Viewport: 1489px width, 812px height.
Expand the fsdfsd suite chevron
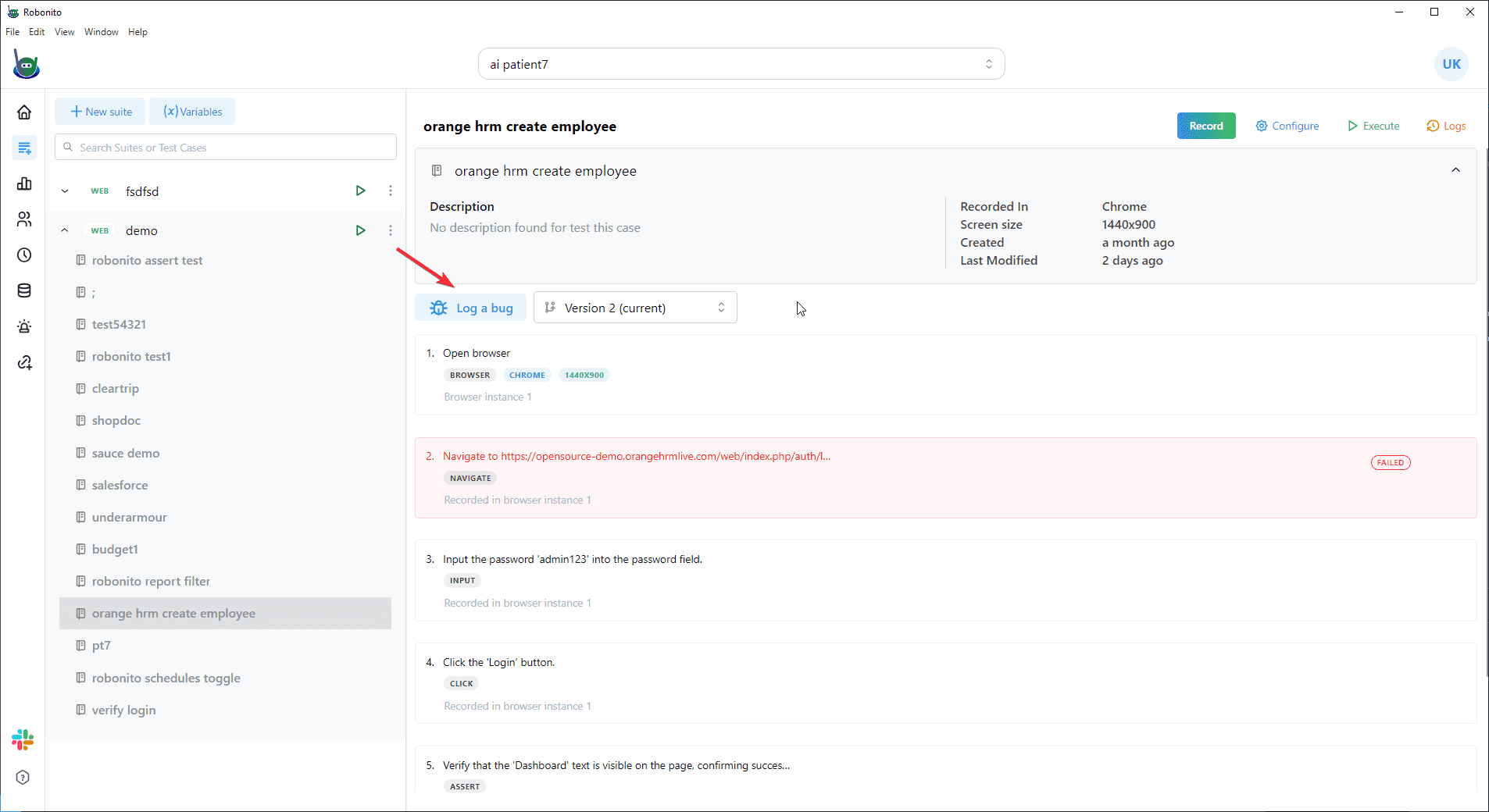coord(65,191)
